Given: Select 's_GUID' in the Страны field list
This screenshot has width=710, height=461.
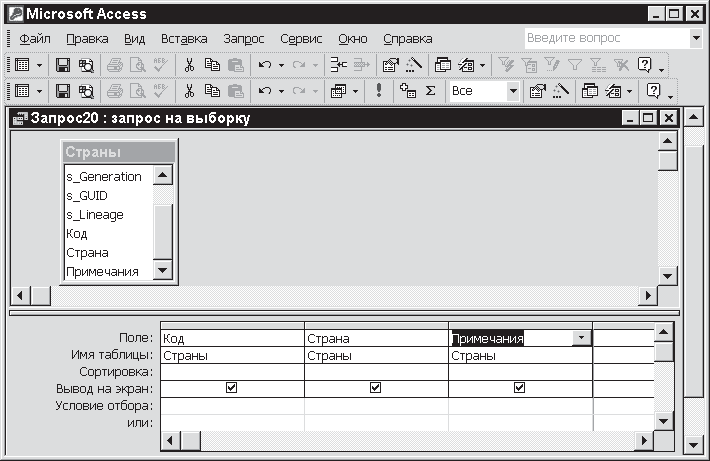Looking at the screenshot, I should click(87, 196).
